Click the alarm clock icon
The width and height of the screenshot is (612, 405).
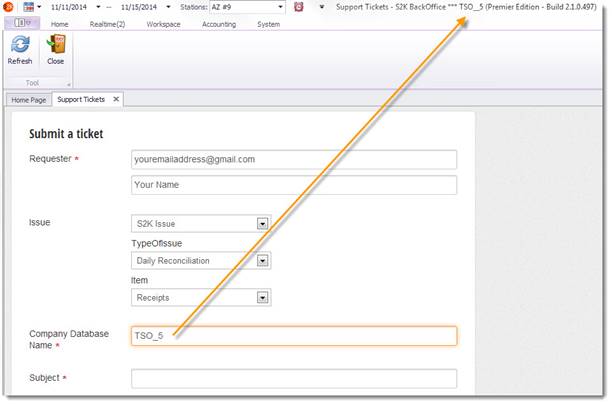tap(298, 7)
